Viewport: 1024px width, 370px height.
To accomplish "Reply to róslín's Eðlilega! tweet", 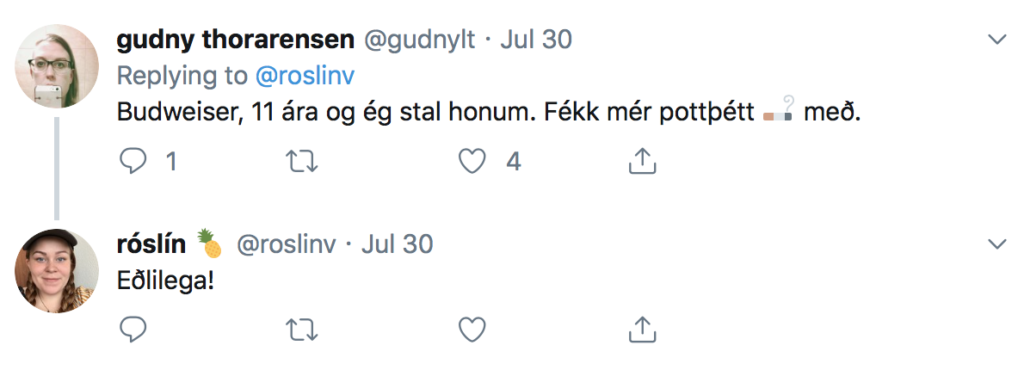I will click(x=133, y=330).
